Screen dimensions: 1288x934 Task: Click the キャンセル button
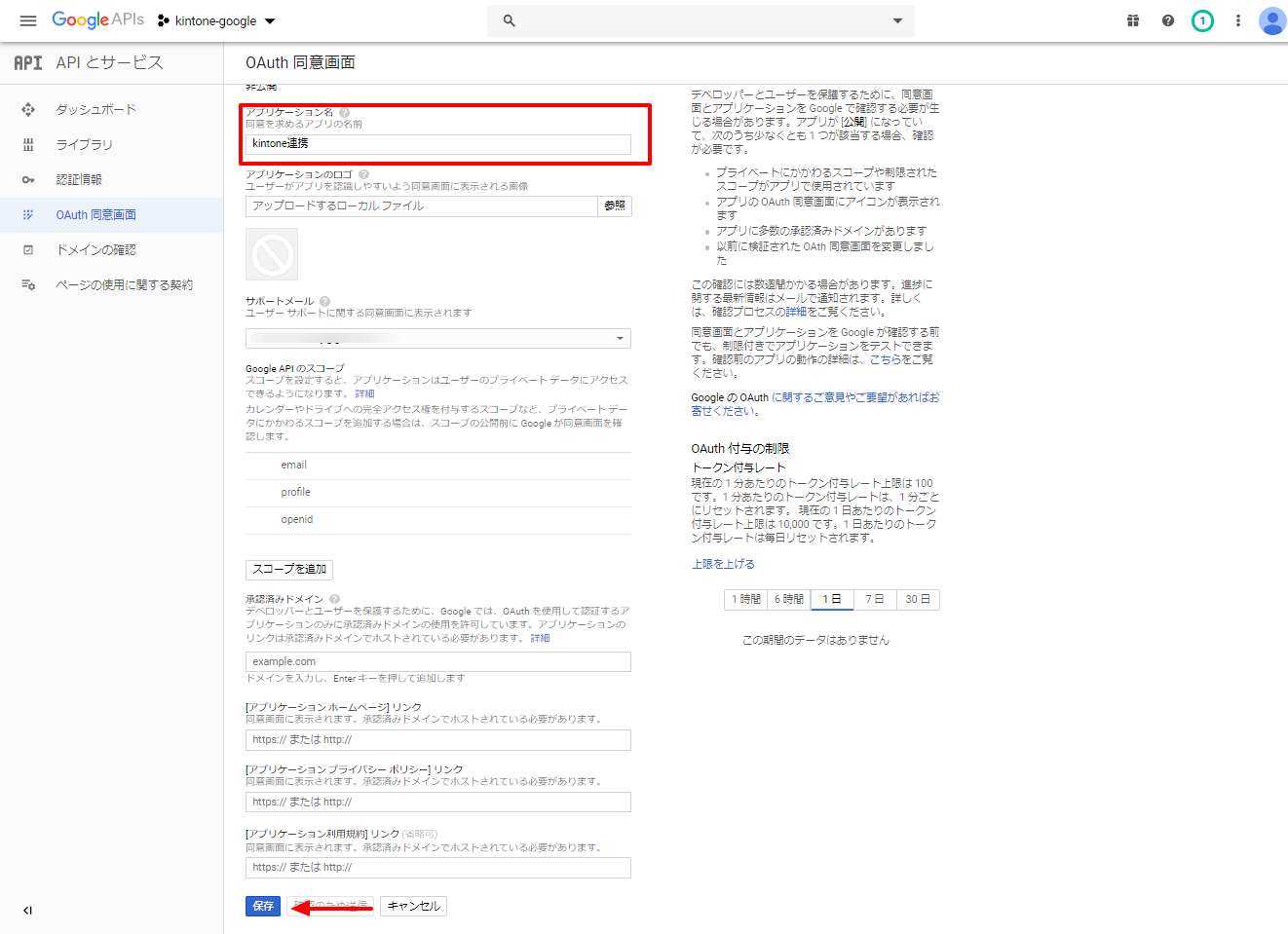414,906
